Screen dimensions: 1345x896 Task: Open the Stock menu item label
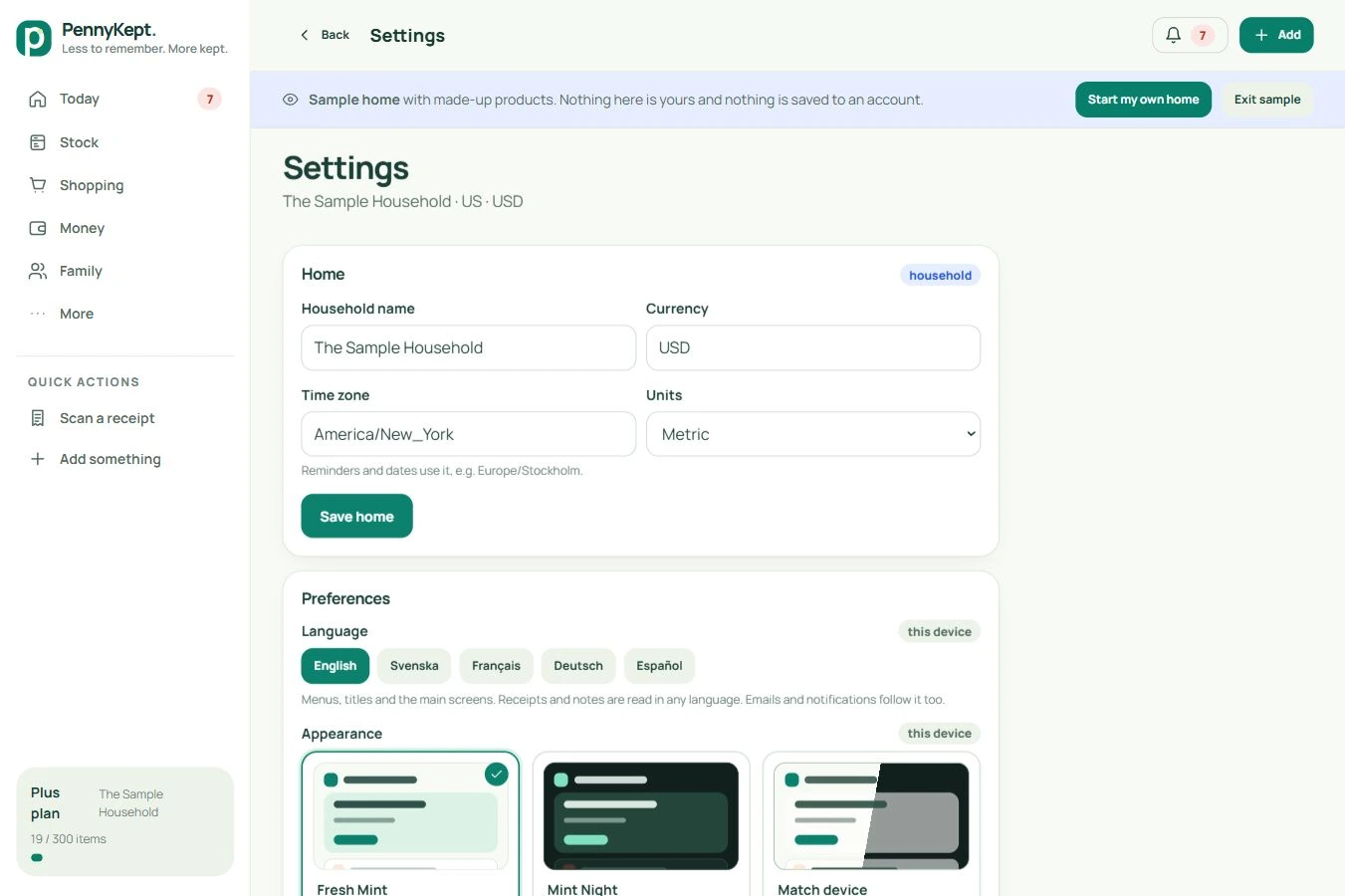79,142
